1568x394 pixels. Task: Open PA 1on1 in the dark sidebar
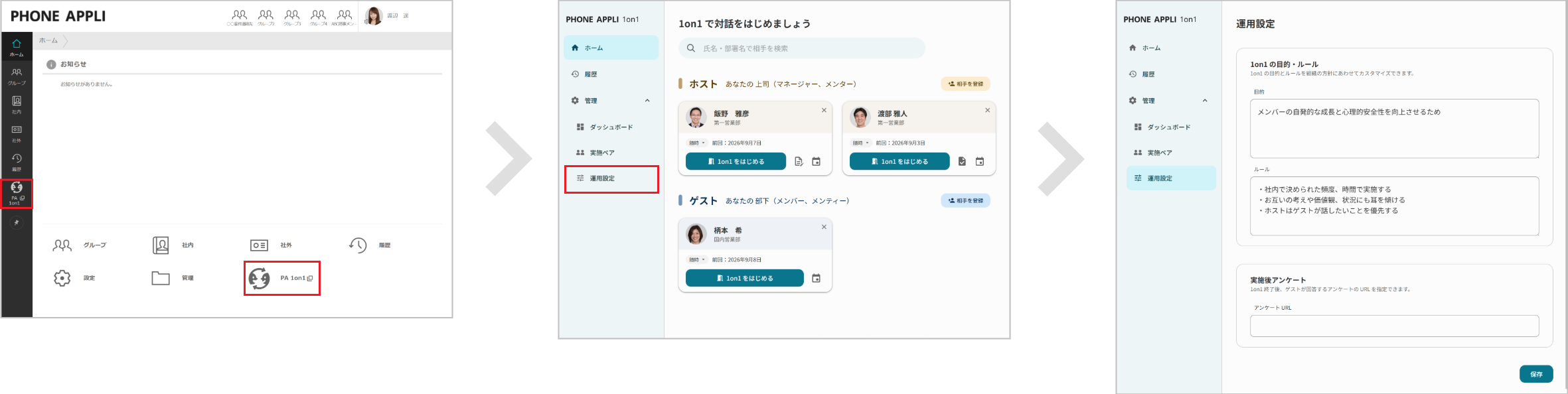tap(17, 192)
